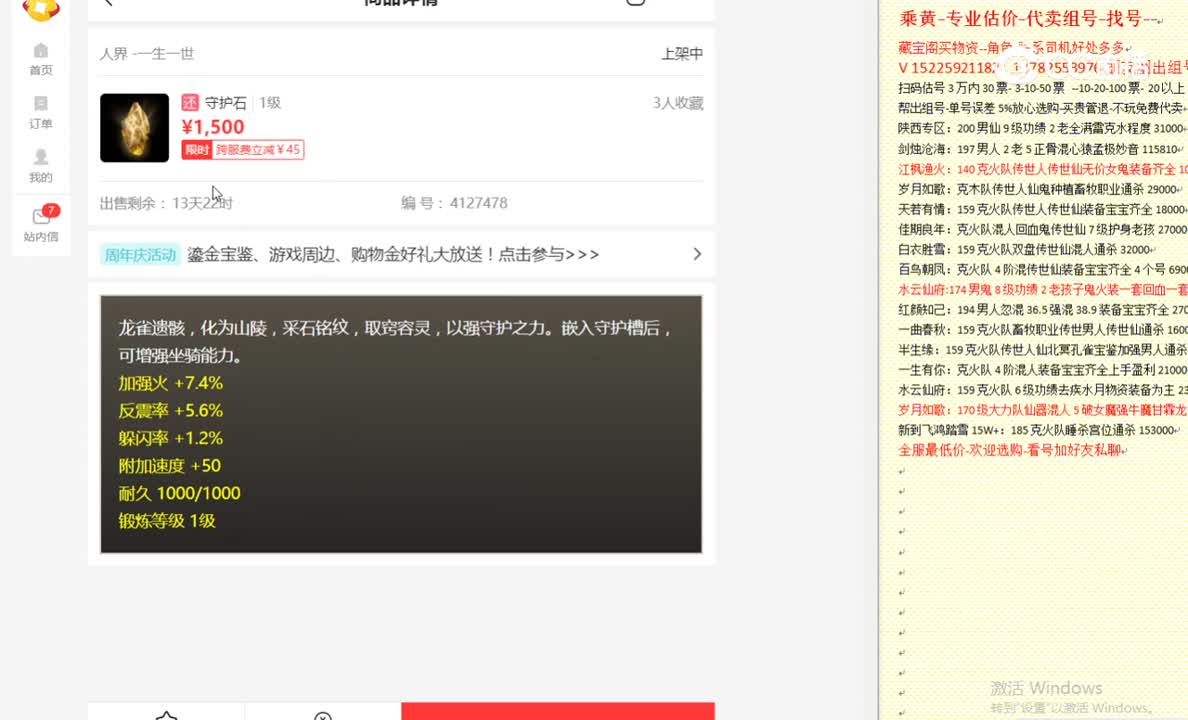Click the 岁月如歌：克木队 line

pyautogui.click(x=1040, y=189)
